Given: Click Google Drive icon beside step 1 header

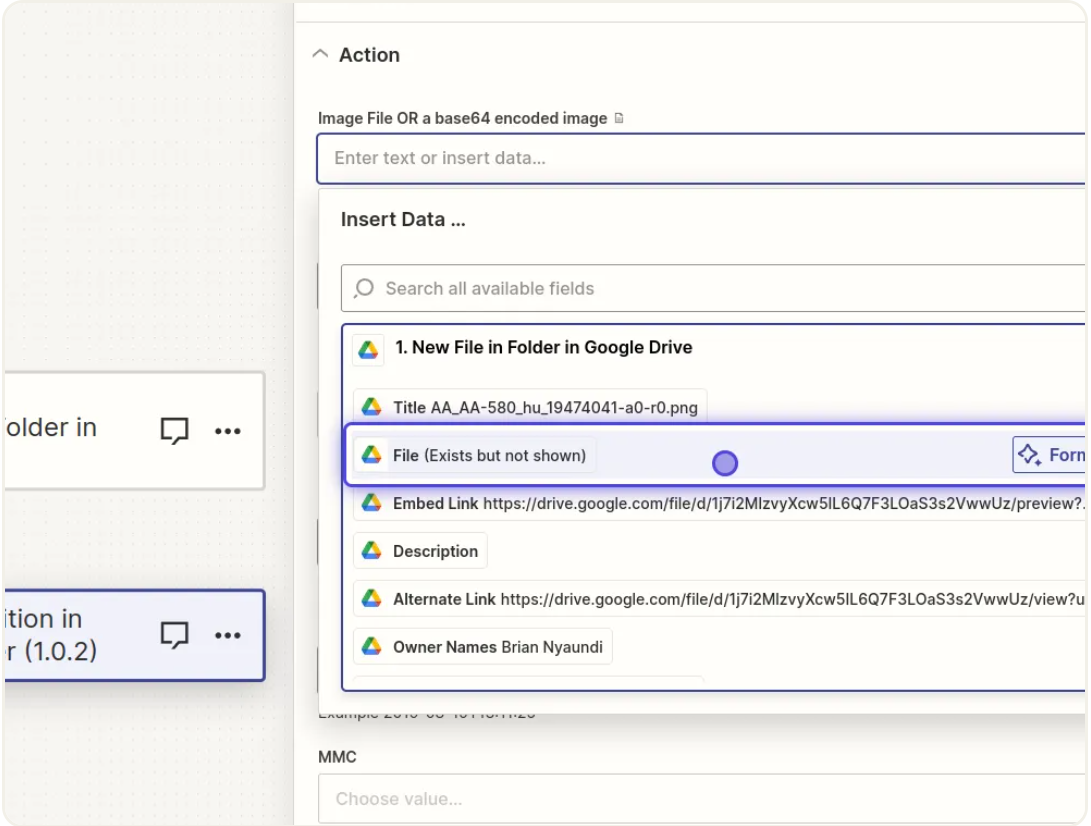Looking at the screenshot, I should (368, 349).
